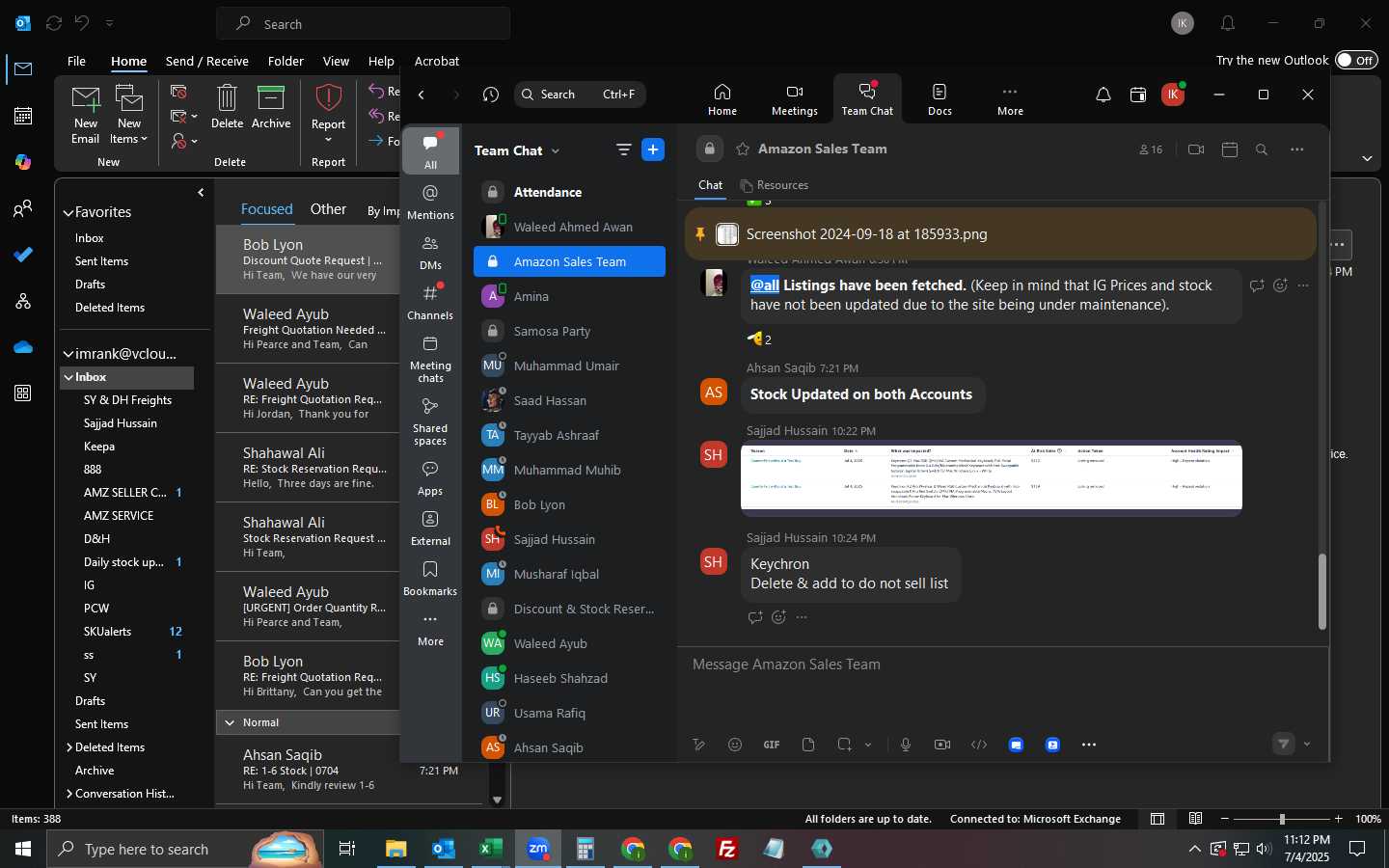
Task: Open Zoom history clock icon
Action: click(x=491, y=95)
